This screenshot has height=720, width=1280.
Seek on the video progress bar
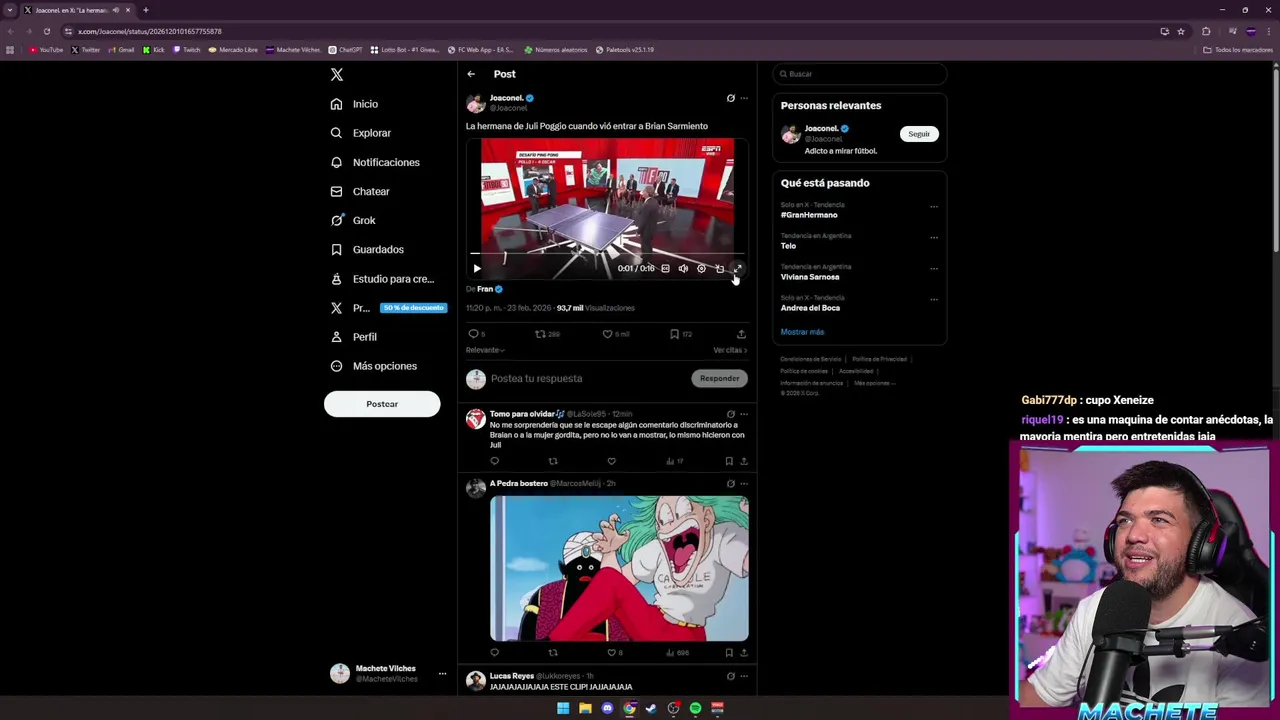pyautogui.click(x=607, y=256)
